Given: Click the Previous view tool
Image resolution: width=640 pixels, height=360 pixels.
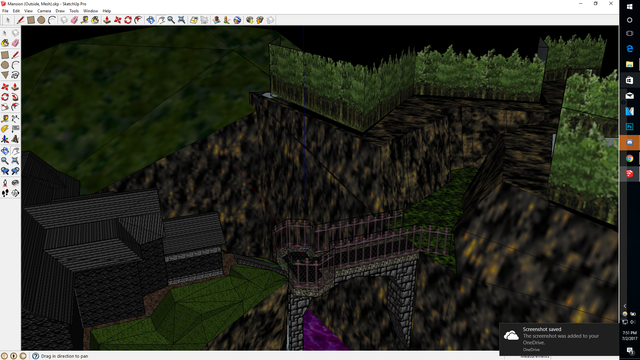Looking at the screenshot, I should tap(5, 171).
